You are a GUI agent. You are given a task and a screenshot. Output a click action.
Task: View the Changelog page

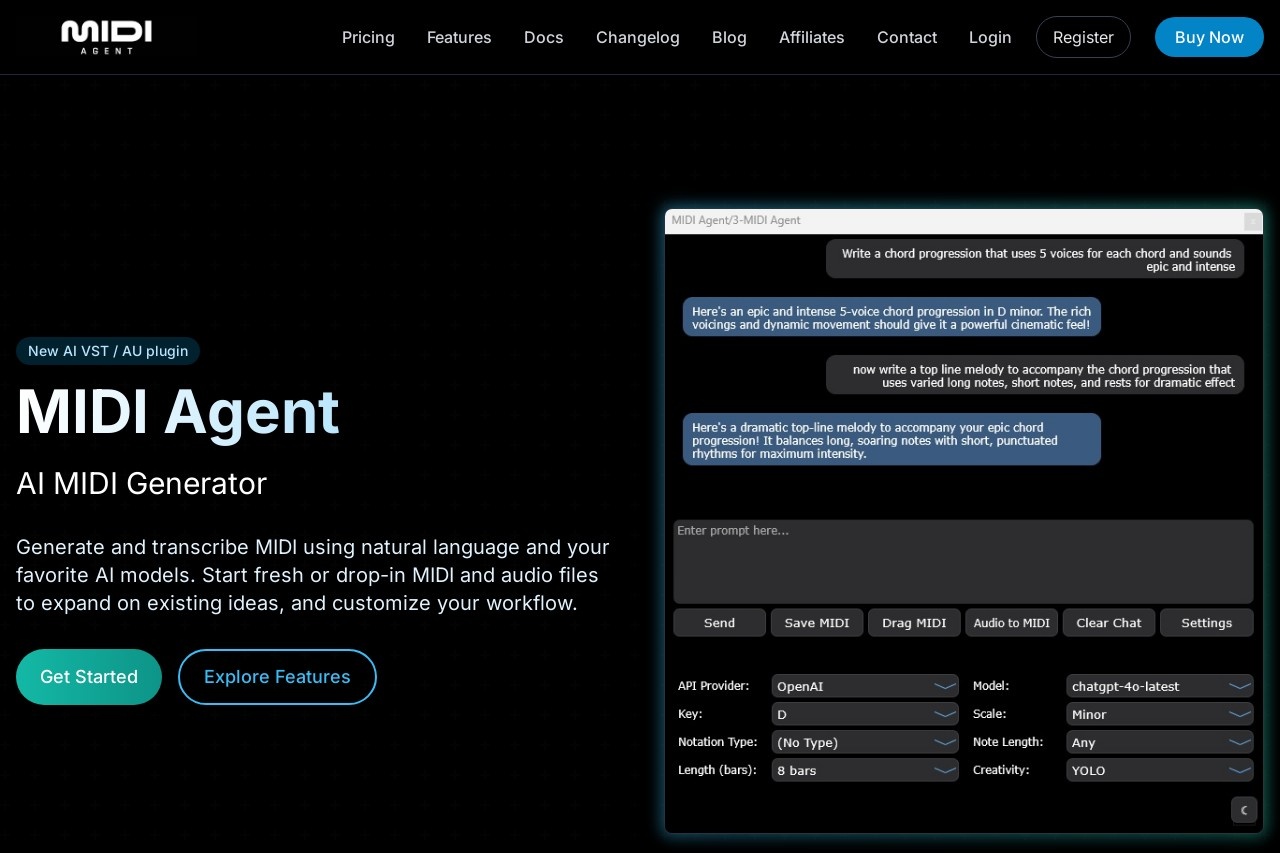click(638, 37)
